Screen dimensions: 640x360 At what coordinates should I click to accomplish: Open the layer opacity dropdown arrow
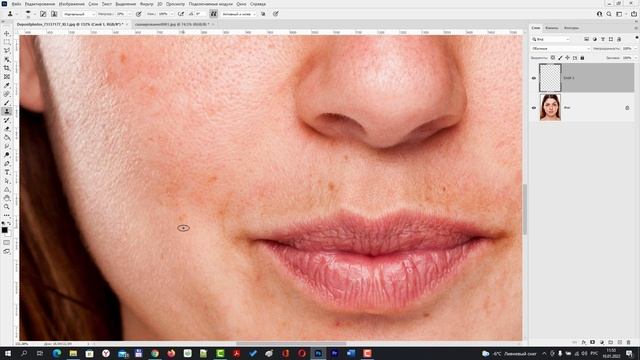pyautogui.click(x=636, y=49)
